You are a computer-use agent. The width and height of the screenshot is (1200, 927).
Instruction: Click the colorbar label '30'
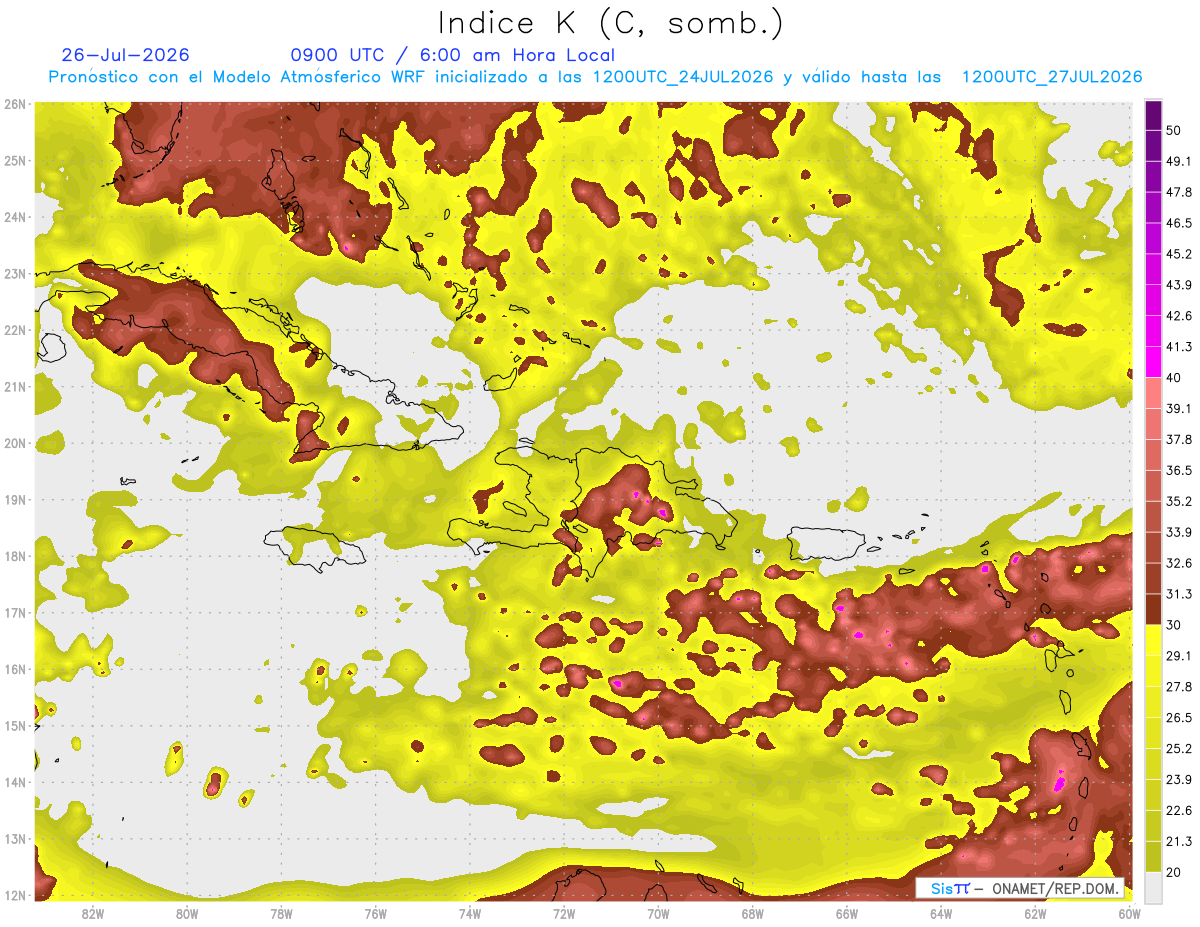point(1175,625)
